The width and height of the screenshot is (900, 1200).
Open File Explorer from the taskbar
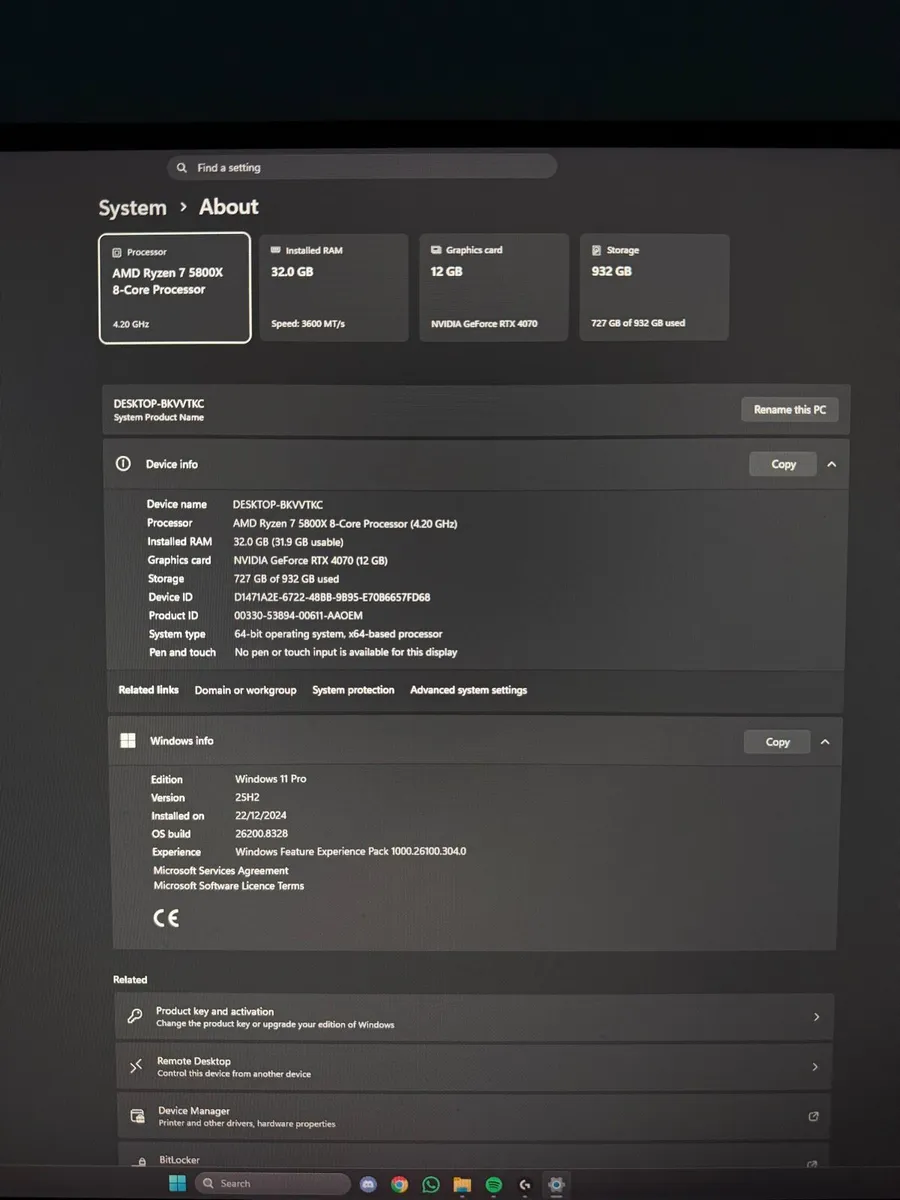pyautogui.click(x=462, y=1184)
